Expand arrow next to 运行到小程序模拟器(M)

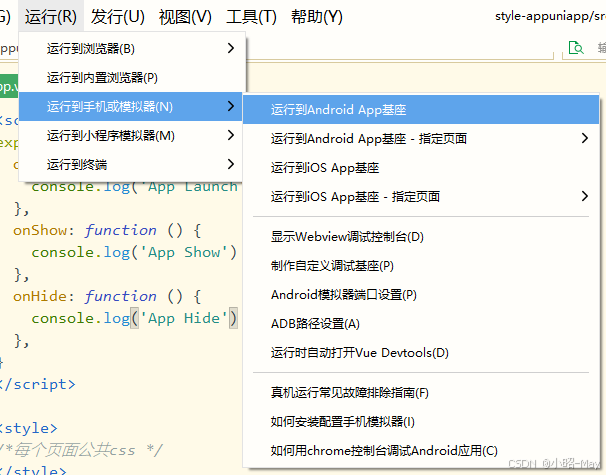(231, 135)
